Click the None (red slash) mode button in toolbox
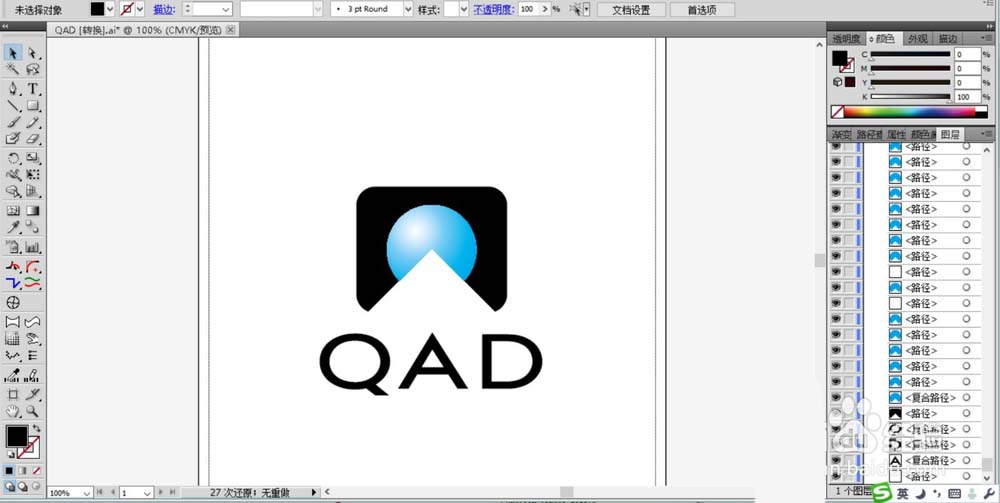This screenshot has height=503, width=1000. [36, 470]
